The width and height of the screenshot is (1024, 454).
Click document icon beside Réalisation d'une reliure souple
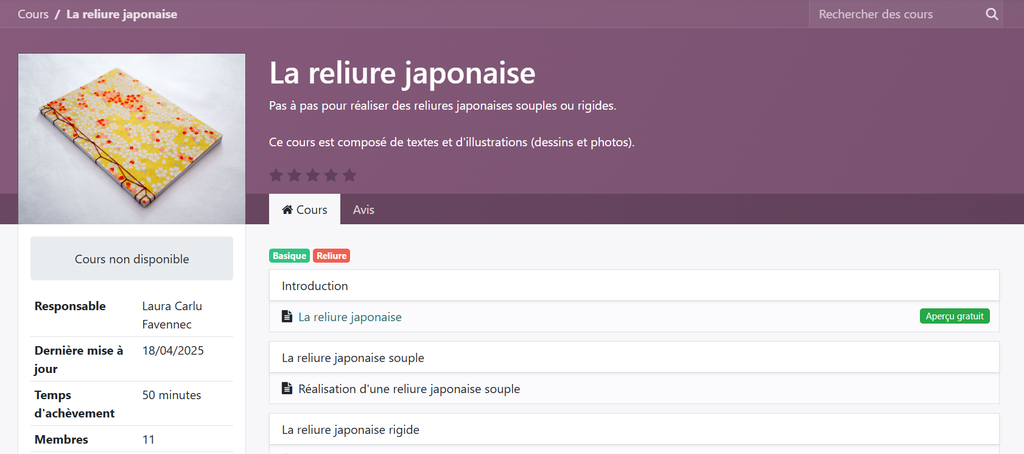(287, 389)
